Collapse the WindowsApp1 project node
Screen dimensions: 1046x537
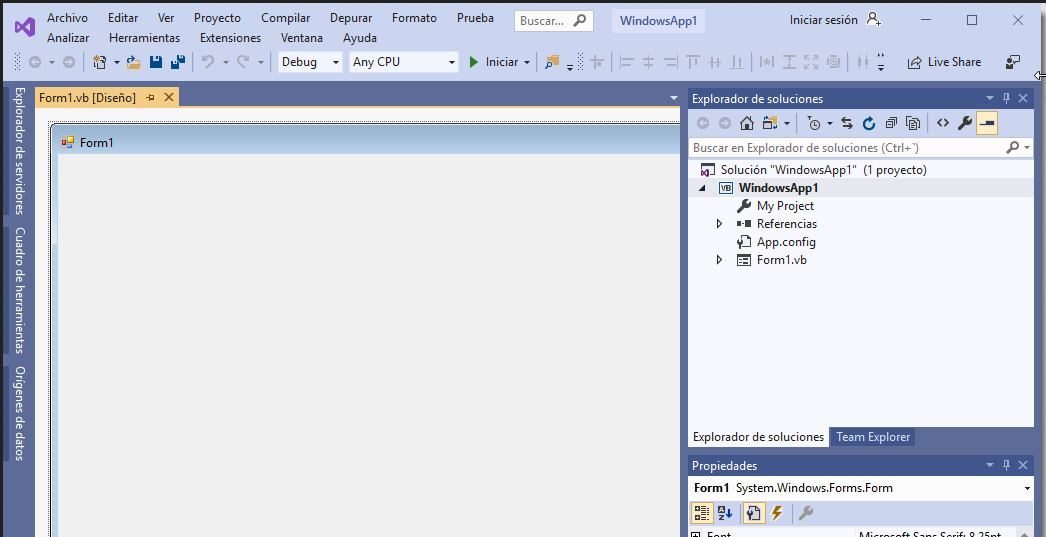pyautogui.click(x=702, y=188)
